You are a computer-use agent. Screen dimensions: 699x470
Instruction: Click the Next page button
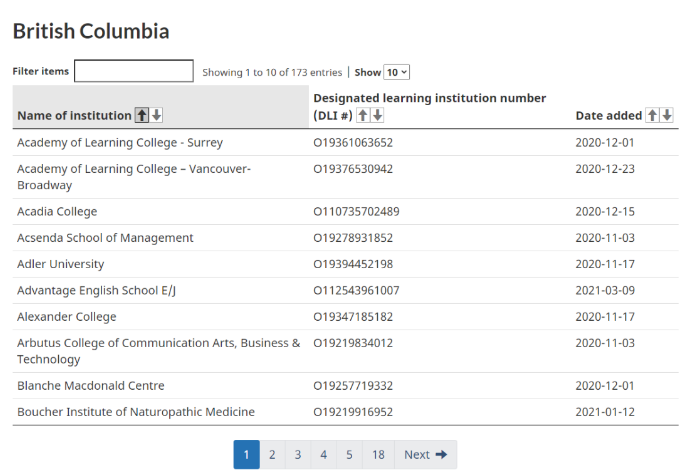click(x=425, y=455)
